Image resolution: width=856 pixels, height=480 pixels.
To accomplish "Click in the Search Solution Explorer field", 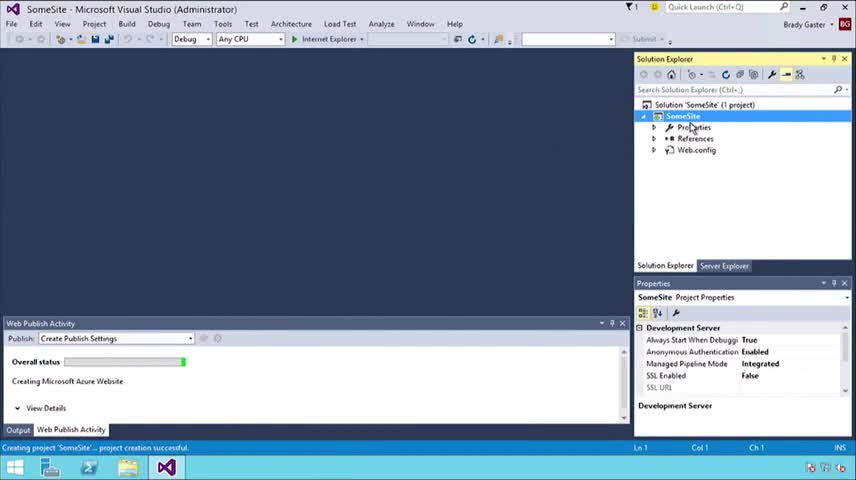I will pos(734,90).
